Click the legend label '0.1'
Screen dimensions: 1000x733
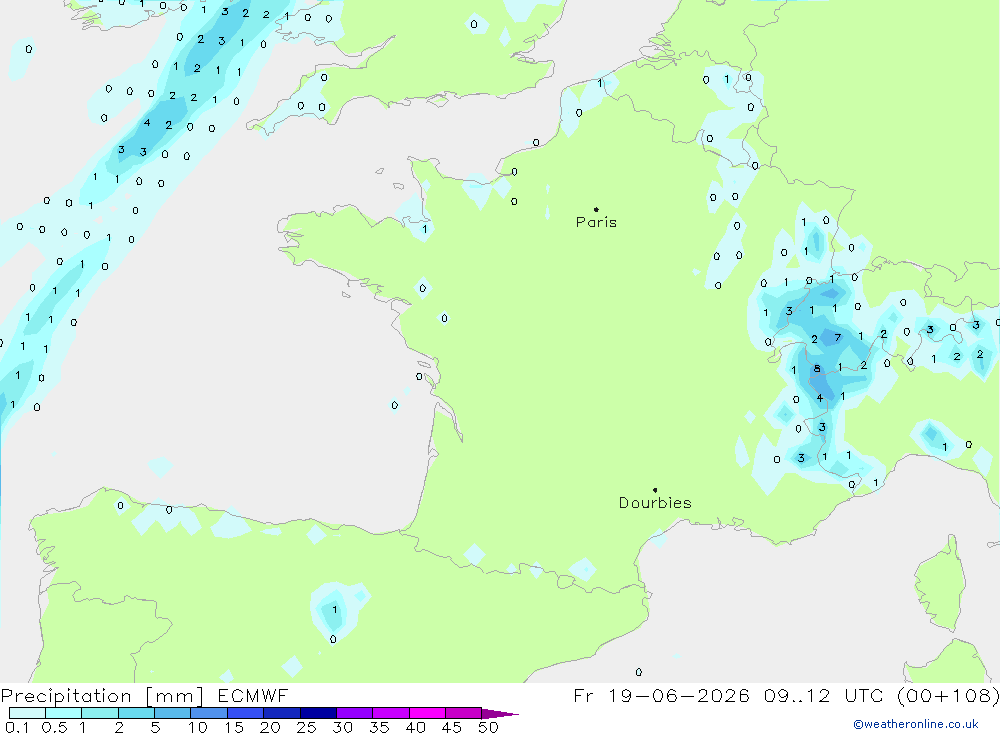coord(17,727)
